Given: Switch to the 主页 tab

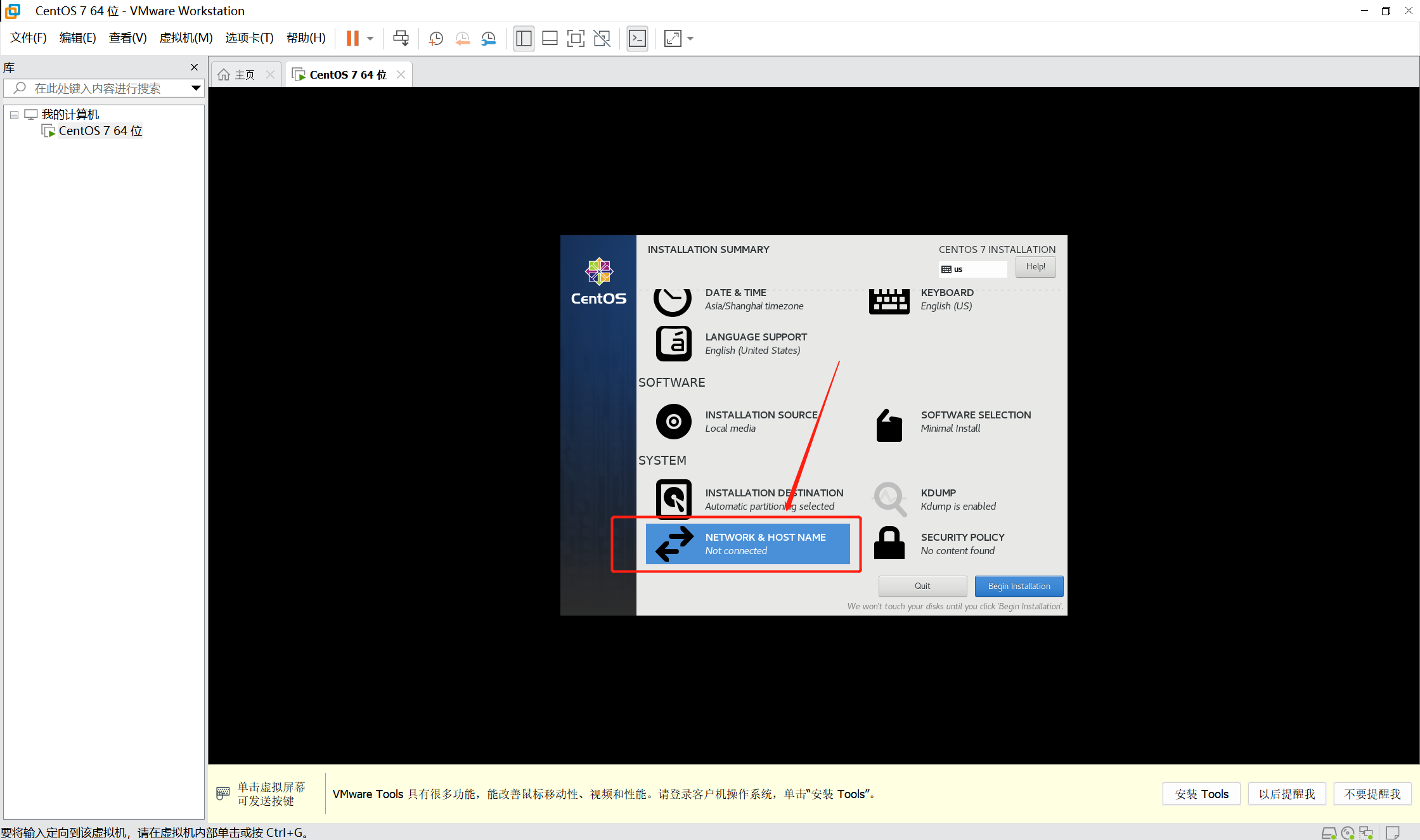Looking at the screenshot, I should click(243, 74).
